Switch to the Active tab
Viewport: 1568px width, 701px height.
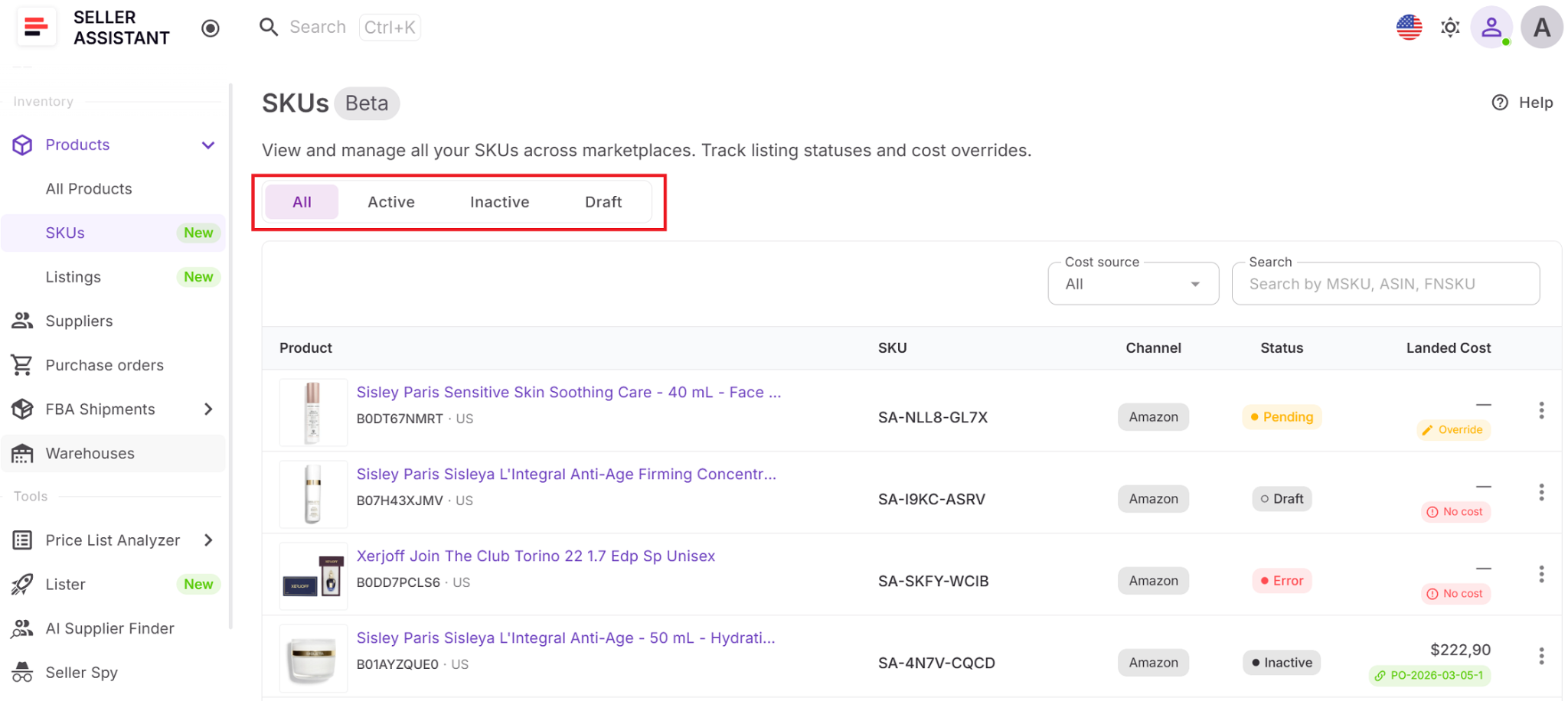pos(391,202)
